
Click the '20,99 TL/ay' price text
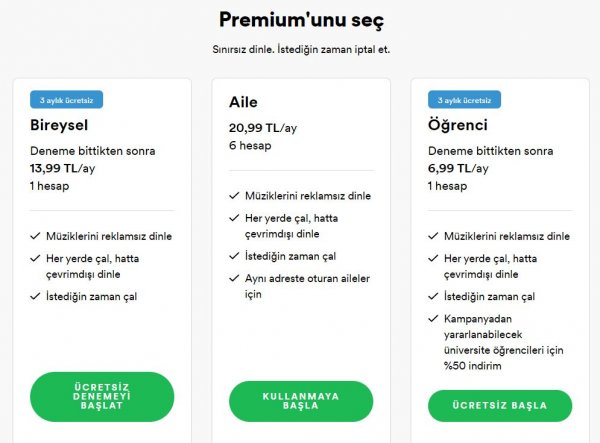[x=260, y=128]
